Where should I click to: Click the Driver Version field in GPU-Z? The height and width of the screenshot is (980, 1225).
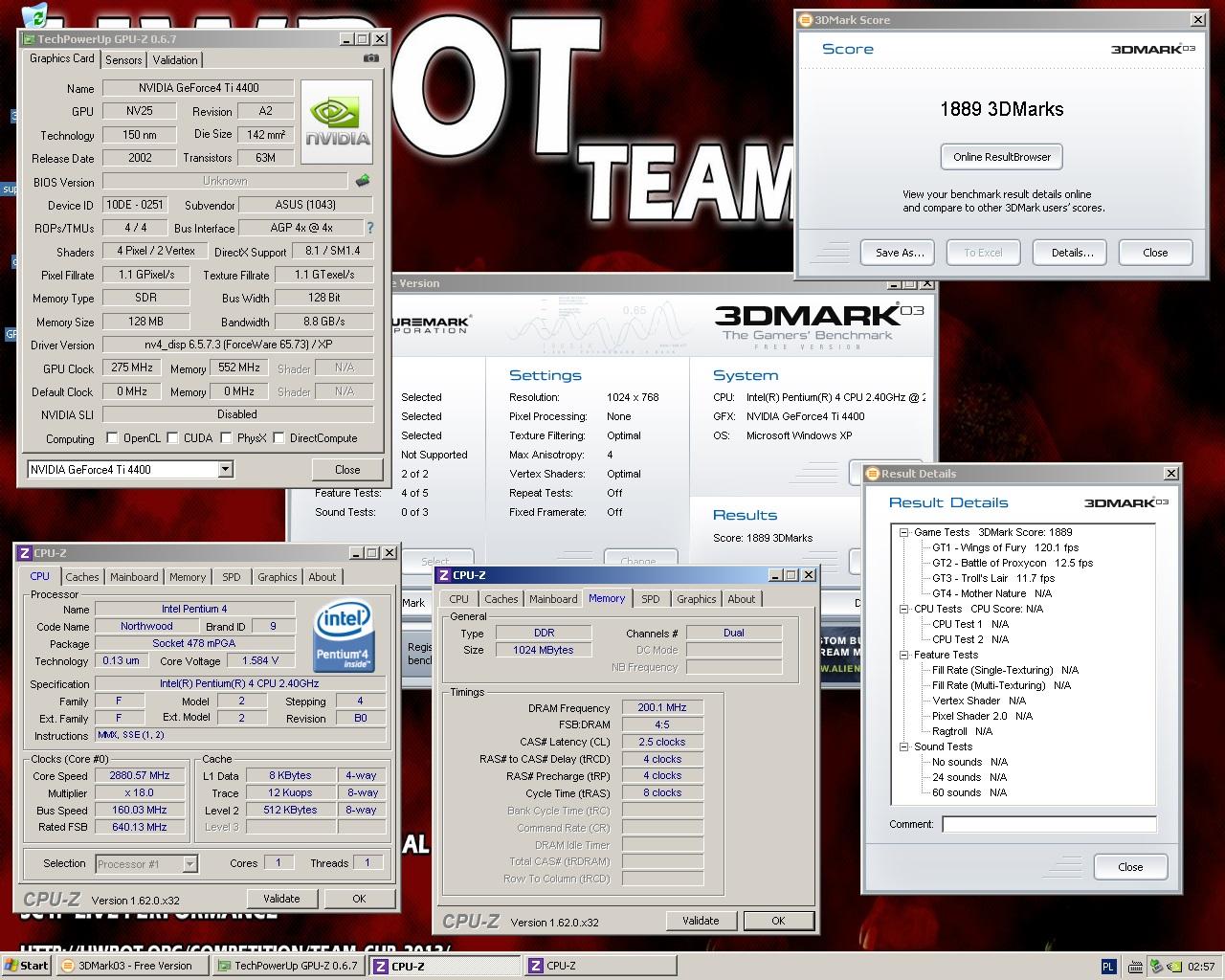pyautogui.click(x=237, y=345)
